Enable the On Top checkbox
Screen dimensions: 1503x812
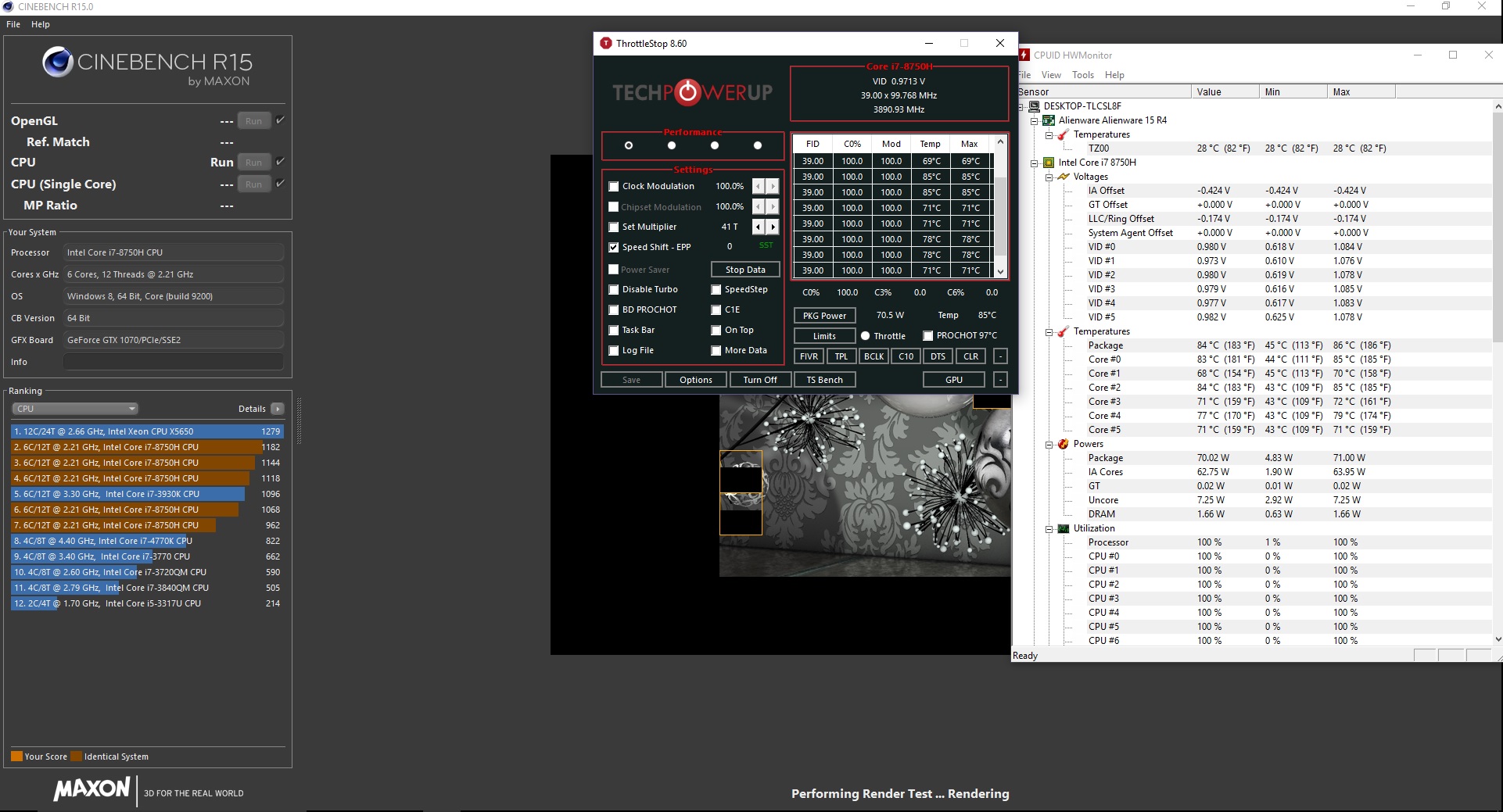(x=716, y=331)
